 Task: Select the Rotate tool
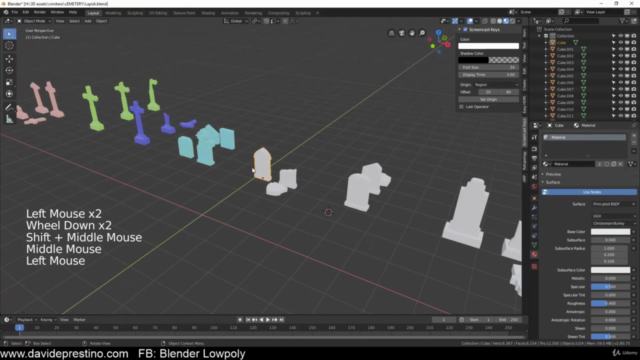(x=9, y=71)
